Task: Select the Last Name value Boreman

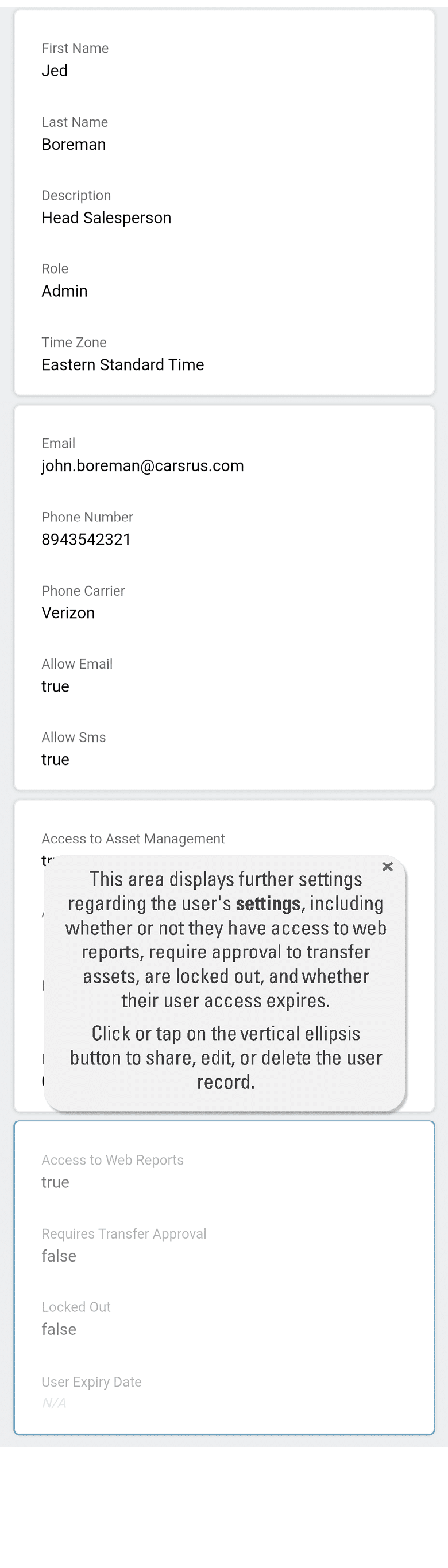Action: [74, 144]
